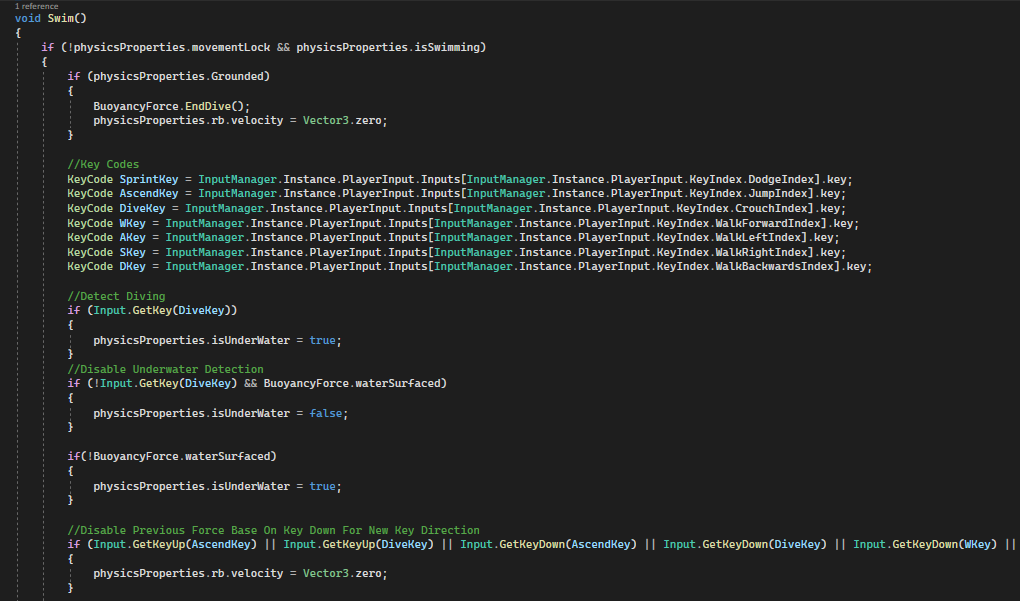Viewport: 1020px width, 601px height.
Task: Click the SprintKey variable declaration name
Action: (148, 180)
